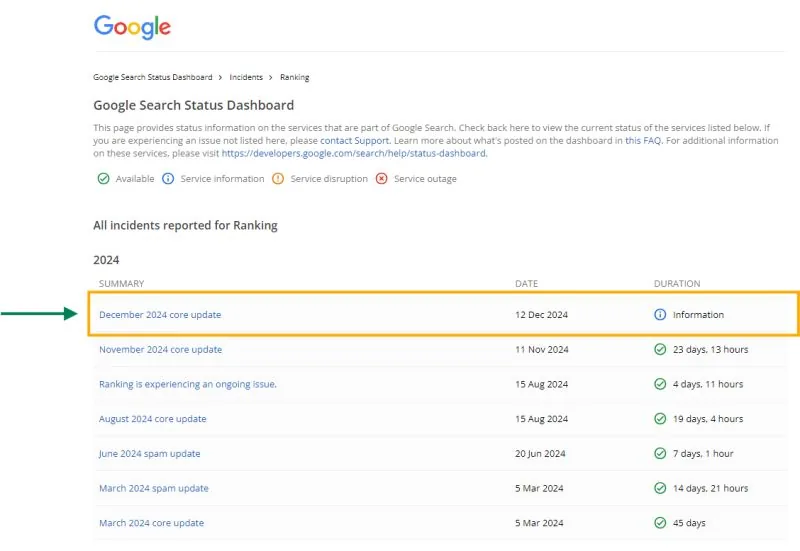
Task: Select the 5 Mar 2024 date of March spam update
Action: click(x=539, y=488)
